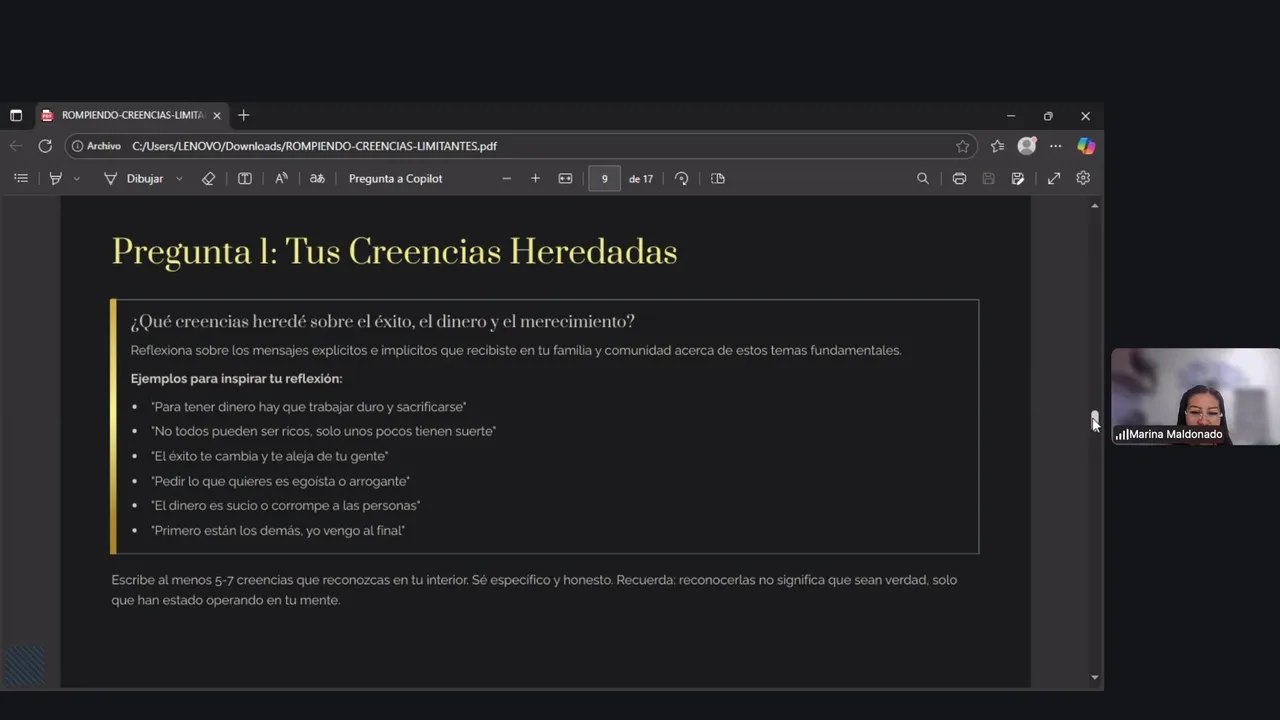Image resolution: width=1280 pixels, height=720 pixels.
Task: Search within the PDF document
Action: [x=922, y=178]
